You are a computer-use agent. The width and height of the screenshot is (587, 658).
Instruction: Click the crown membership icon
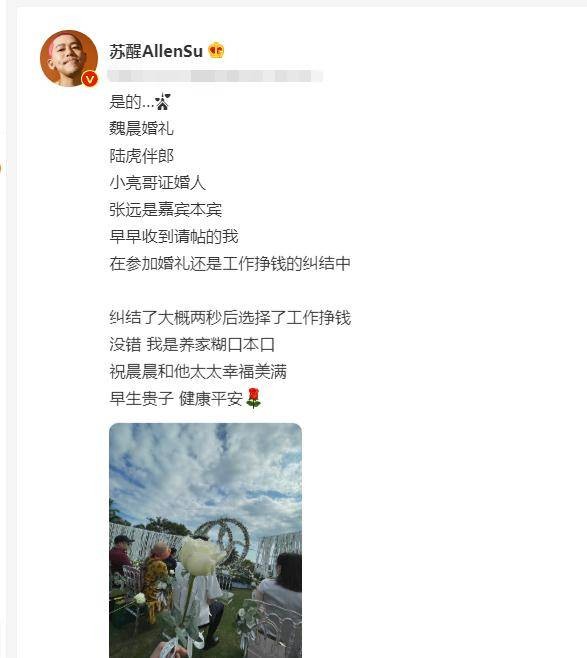point(216,50)
